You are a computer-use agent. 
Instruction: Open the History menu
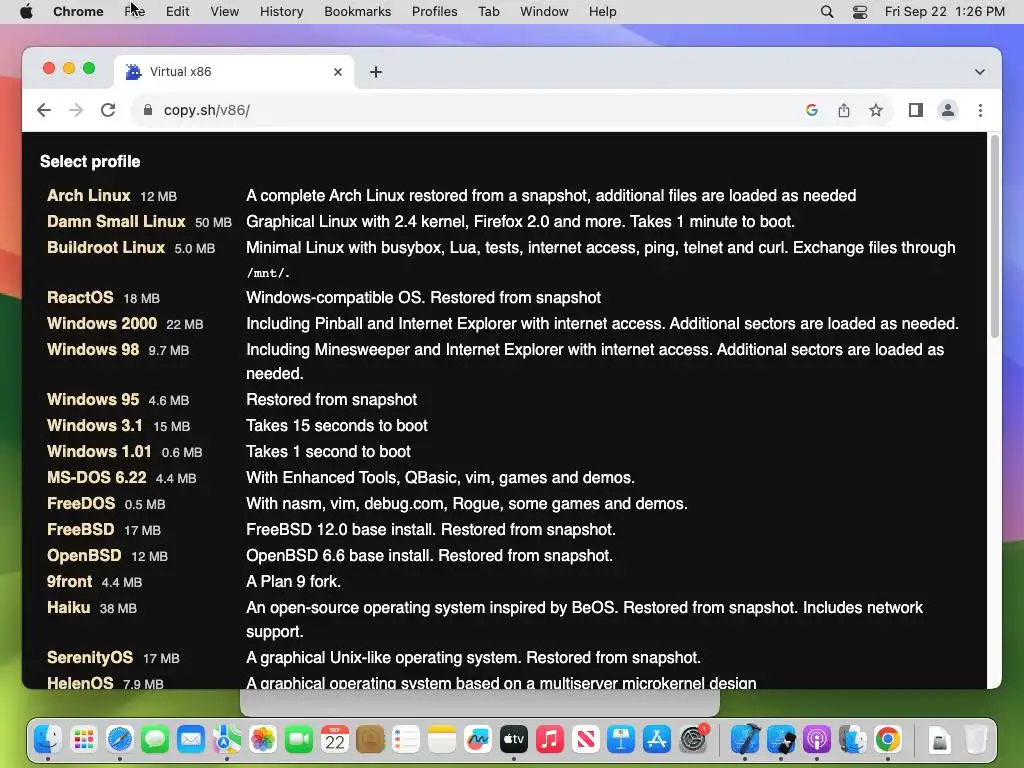pyautogui.click(x=281, y=12)
